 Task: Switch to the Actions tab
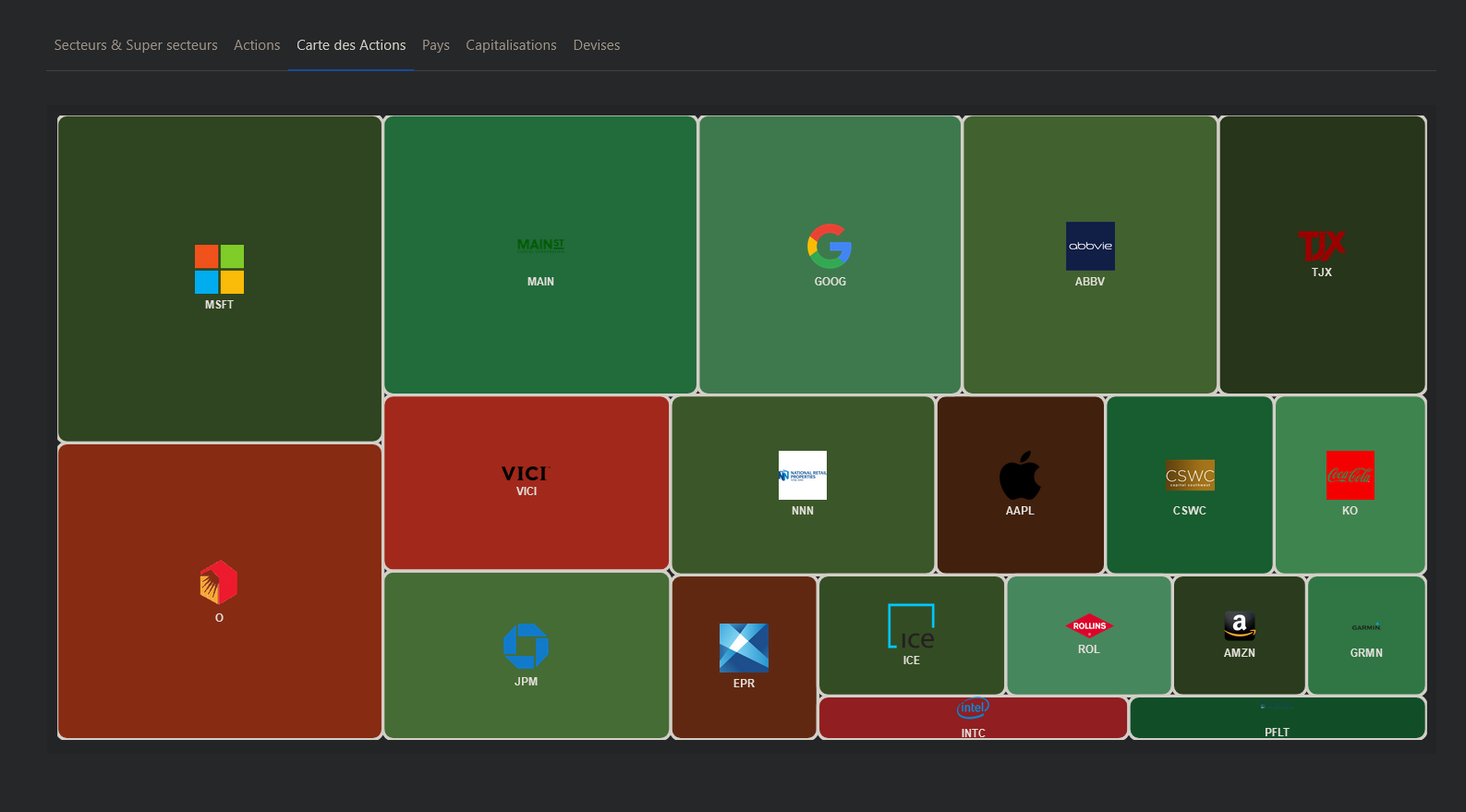coord(257,45)
